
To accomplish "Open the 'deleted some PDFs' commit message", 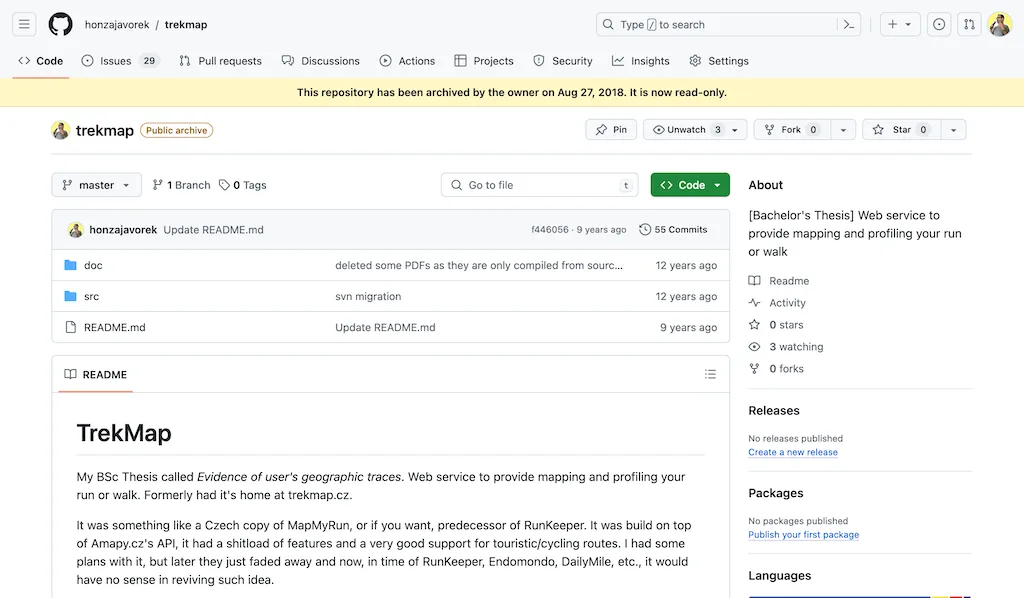I will point(479,265).
